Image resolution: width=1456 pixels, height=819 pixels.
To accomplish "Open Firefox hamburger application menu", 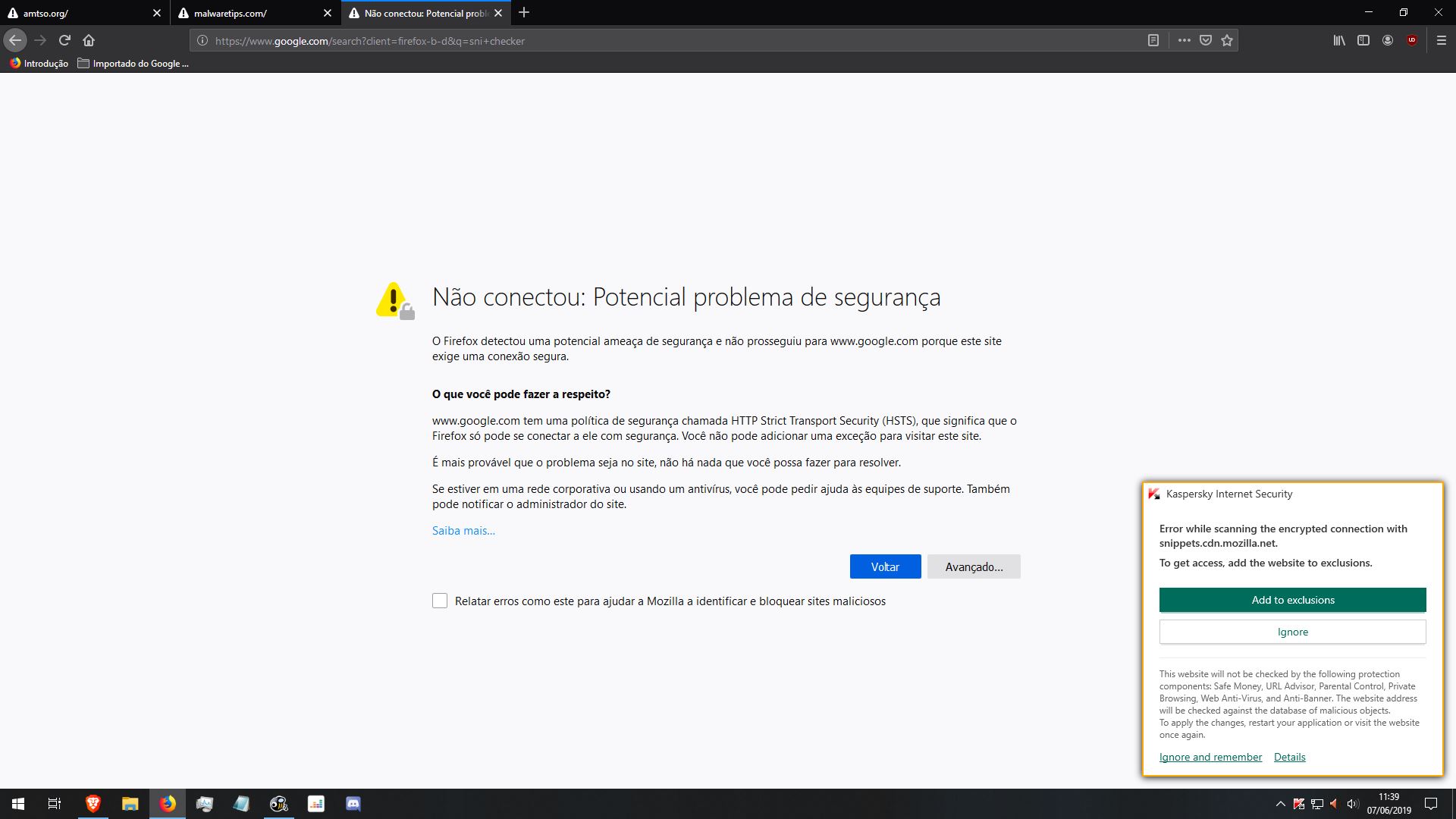I will (x=1442, y=40).
